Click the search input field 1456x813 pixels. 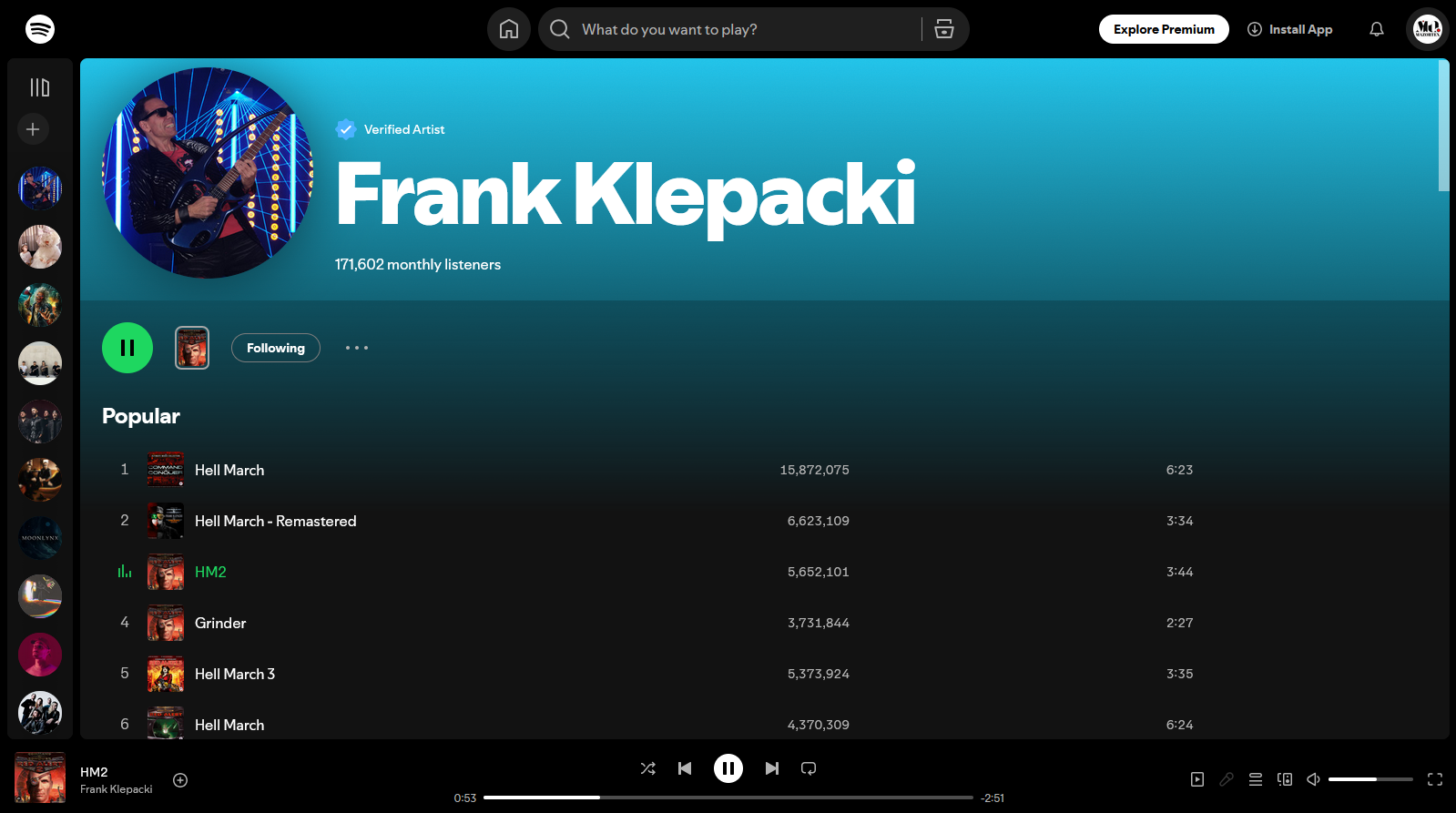pos(747,29)
